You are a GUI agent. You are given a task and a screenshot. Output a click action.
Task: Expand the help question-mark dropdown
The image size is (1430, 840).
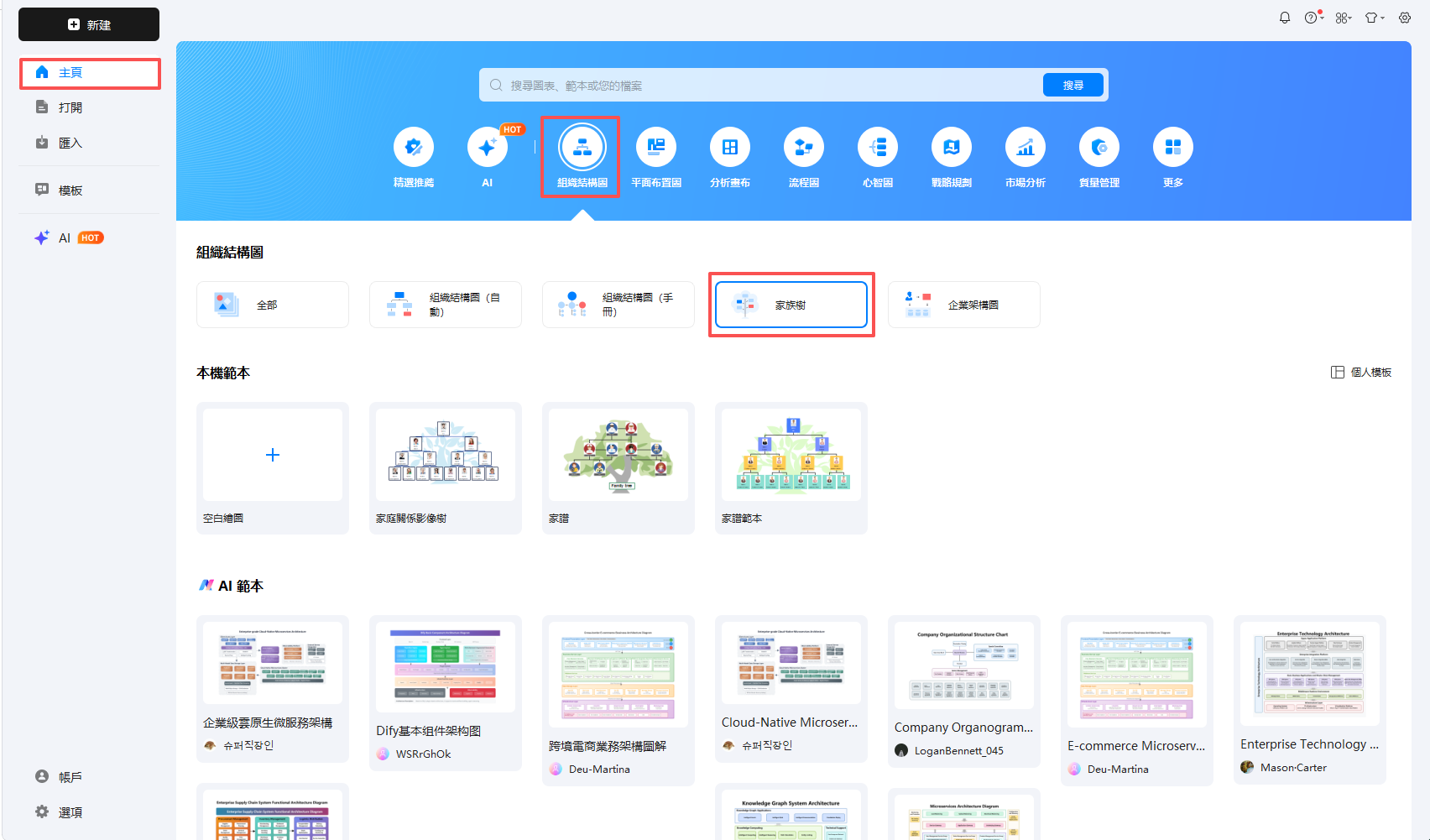(1313, 17)
